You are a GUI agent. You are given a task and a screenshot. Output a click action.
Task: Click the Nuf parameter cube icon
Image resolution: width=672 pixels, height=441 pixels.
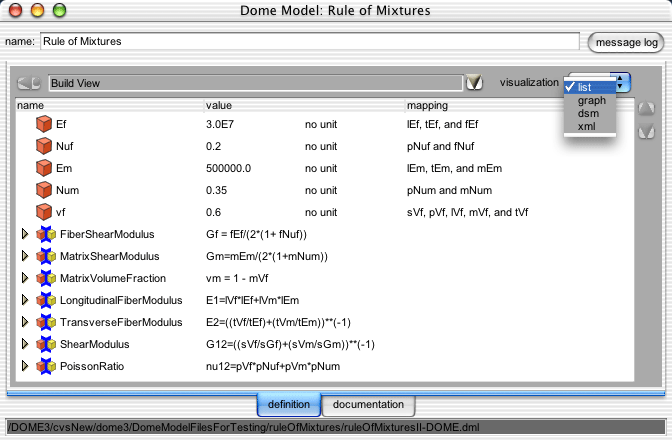[44, 146]
